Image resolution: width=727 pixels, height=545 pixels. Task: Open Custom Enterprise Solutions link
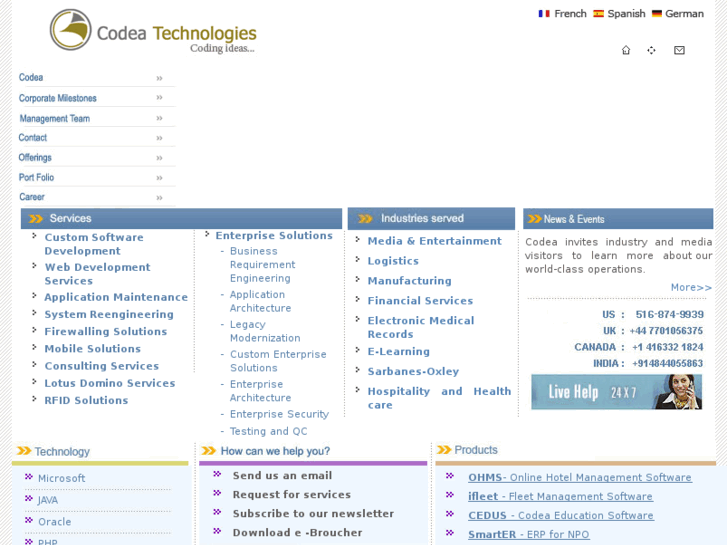click(x=278, y=361)
